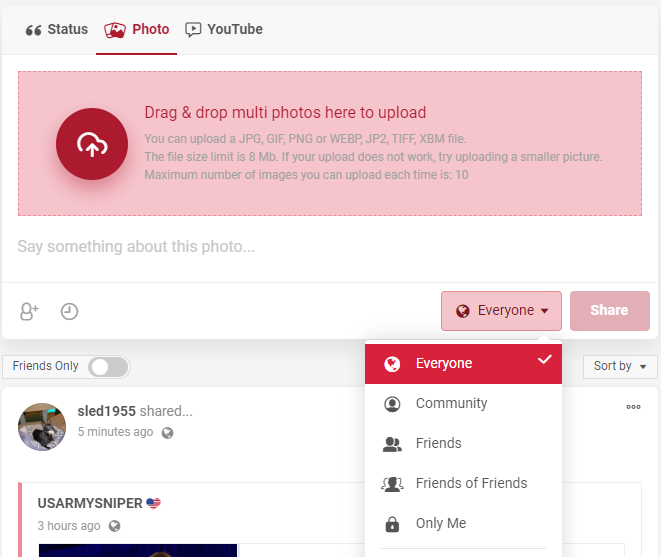The width and height of the screenshot is (661, 557).
Task: Click the Share button
Action: coord(610,311)
